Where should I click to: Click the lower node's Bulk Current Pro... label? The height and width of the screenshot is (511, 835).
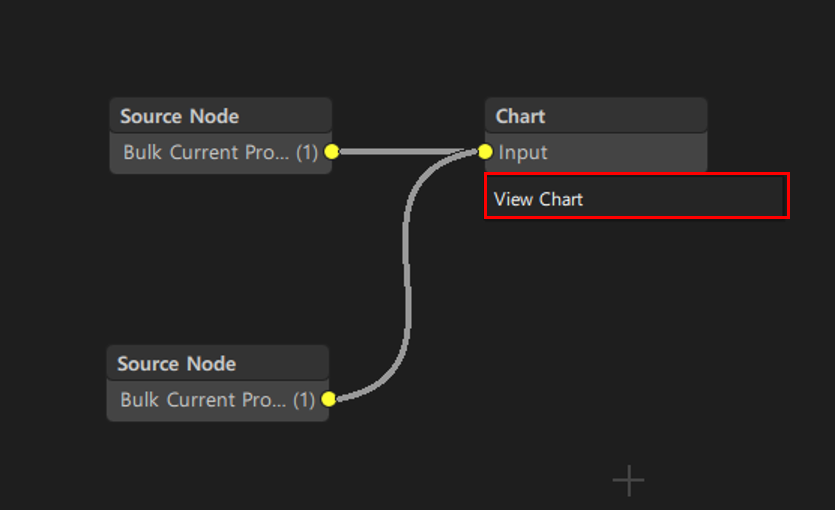click(204, 400)
